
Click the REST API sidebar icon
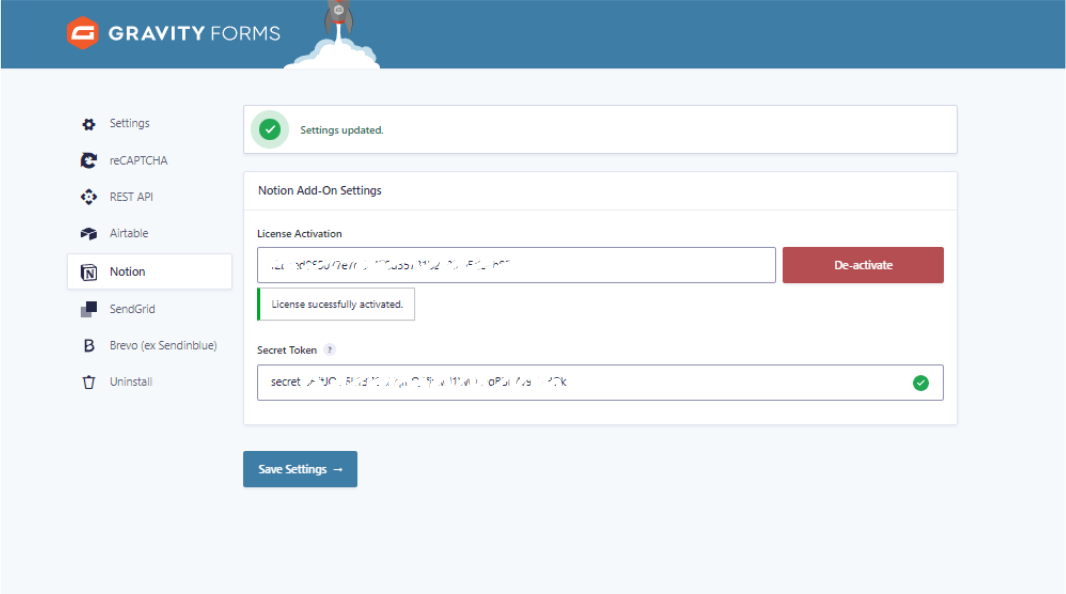88,197
